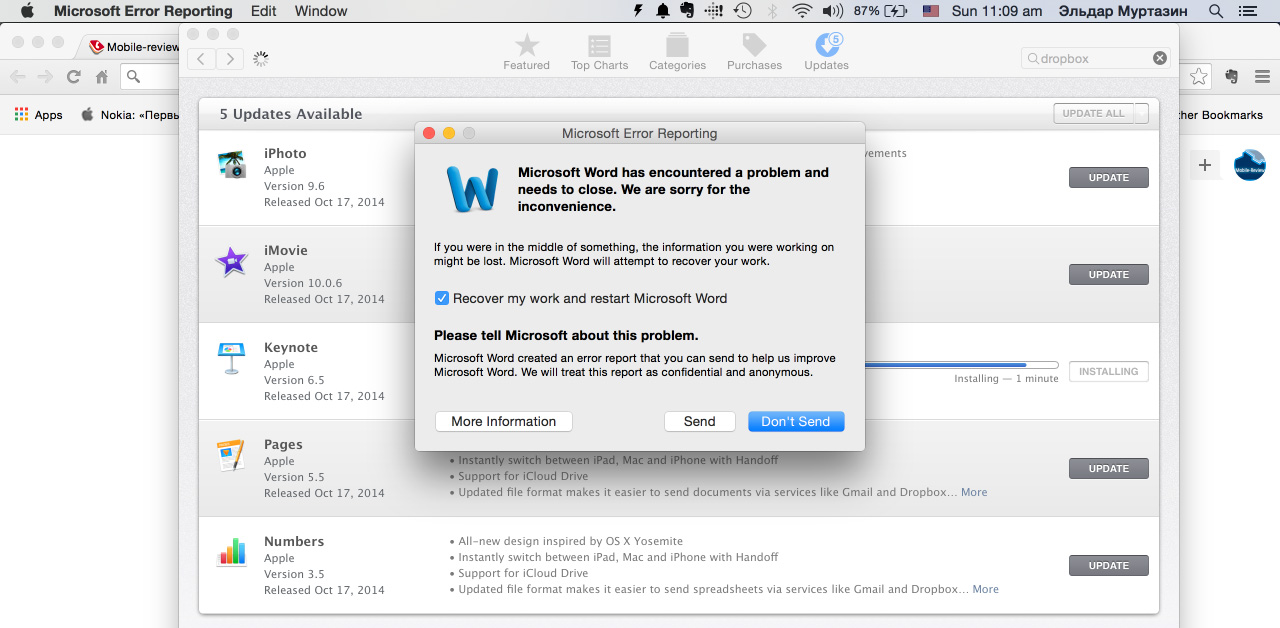The width and height of the screenshot is (1280, 628).
Task: Expand the Update All dropdown arrow
Action: coord(1141,114)
